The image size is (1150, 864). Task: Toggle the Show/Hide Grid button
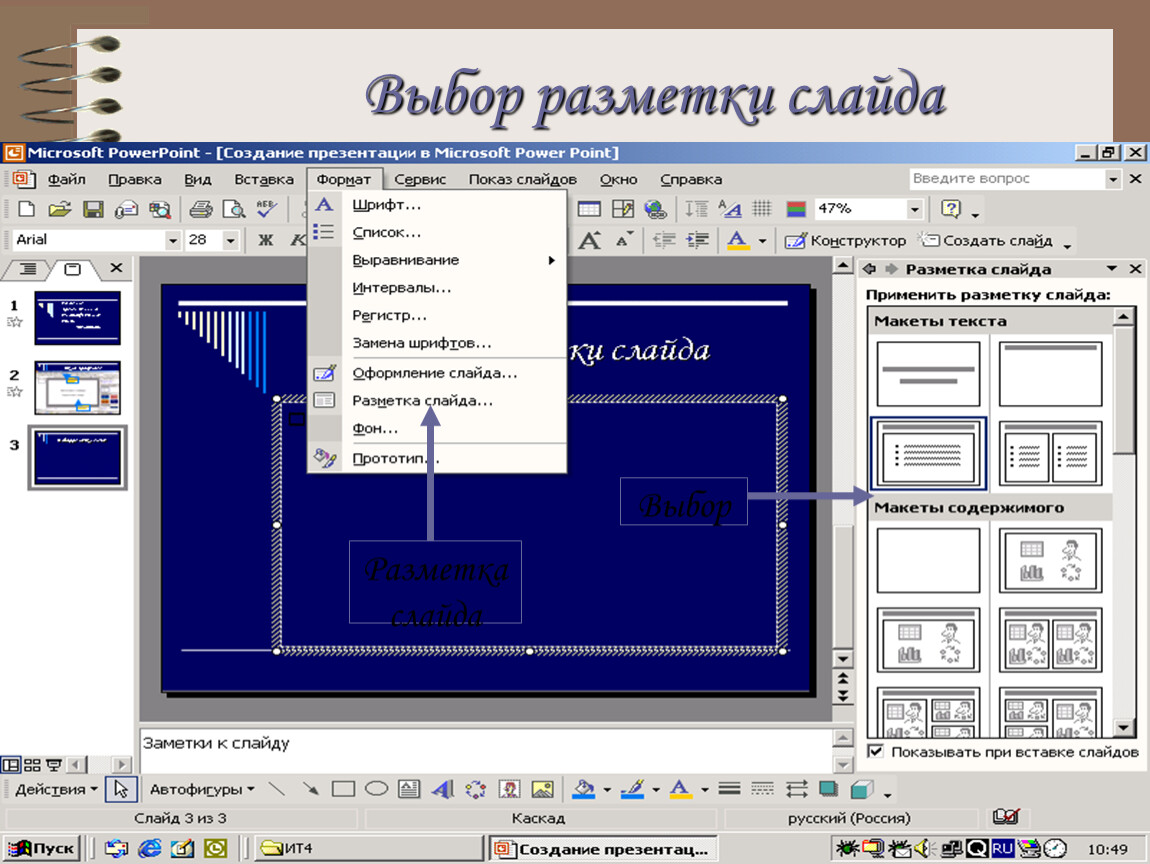point(762,209)
